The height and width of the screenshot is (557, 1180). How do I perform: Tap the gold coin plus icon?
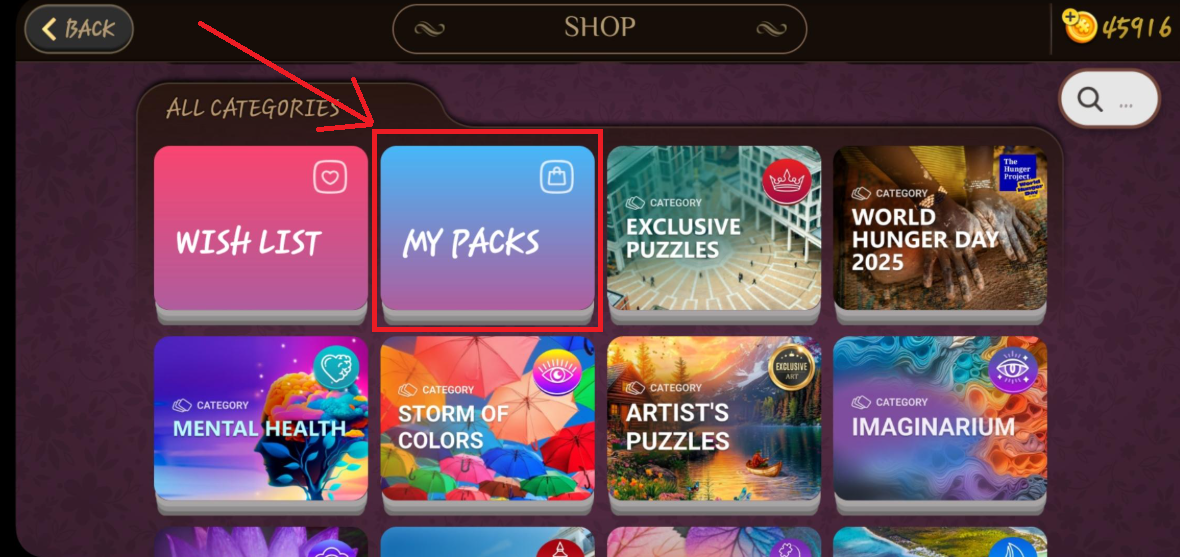pyautogui.click(x=1078, y=28)
